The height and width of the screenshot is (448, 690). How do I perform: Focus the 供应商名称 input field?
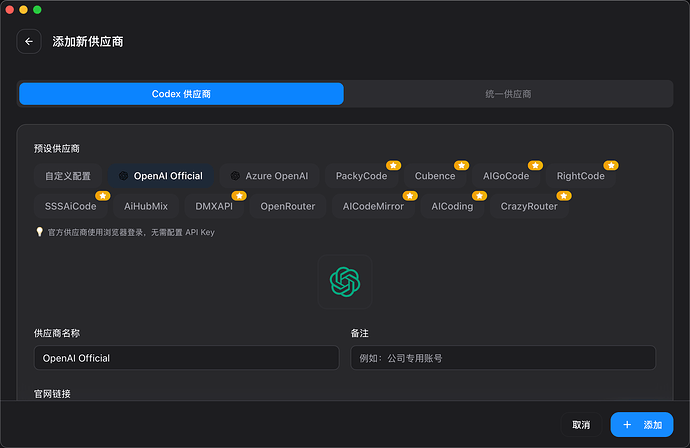187,358
